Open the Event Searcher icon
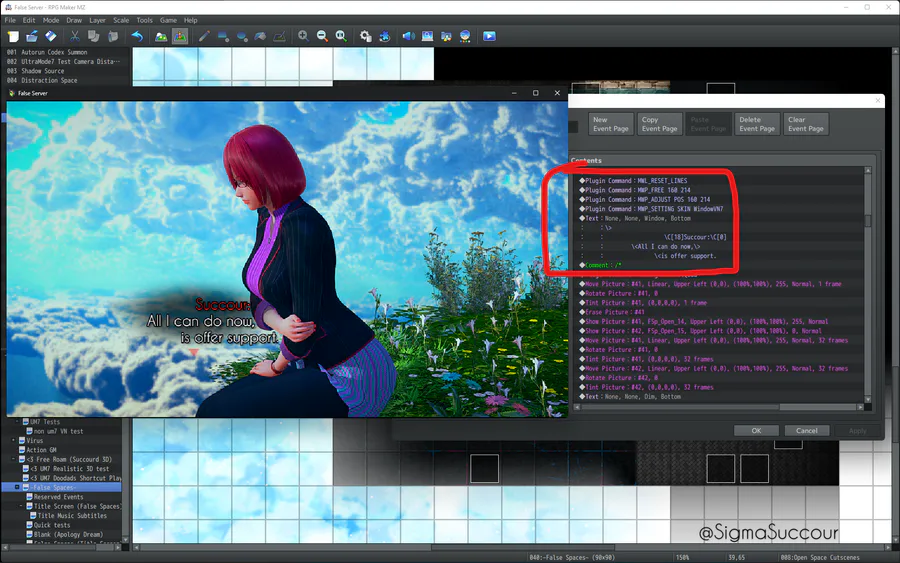 pos(427,36)
